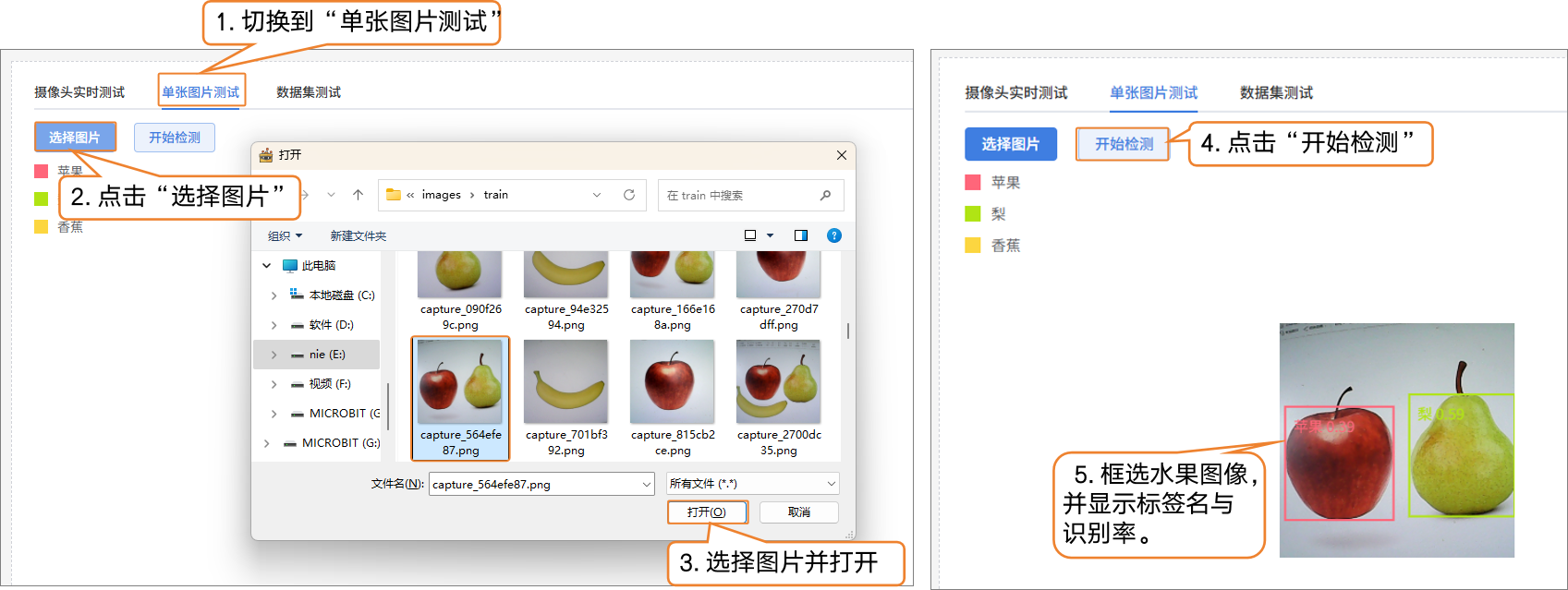Click the 文件名 input field

(x=534, y=484)
